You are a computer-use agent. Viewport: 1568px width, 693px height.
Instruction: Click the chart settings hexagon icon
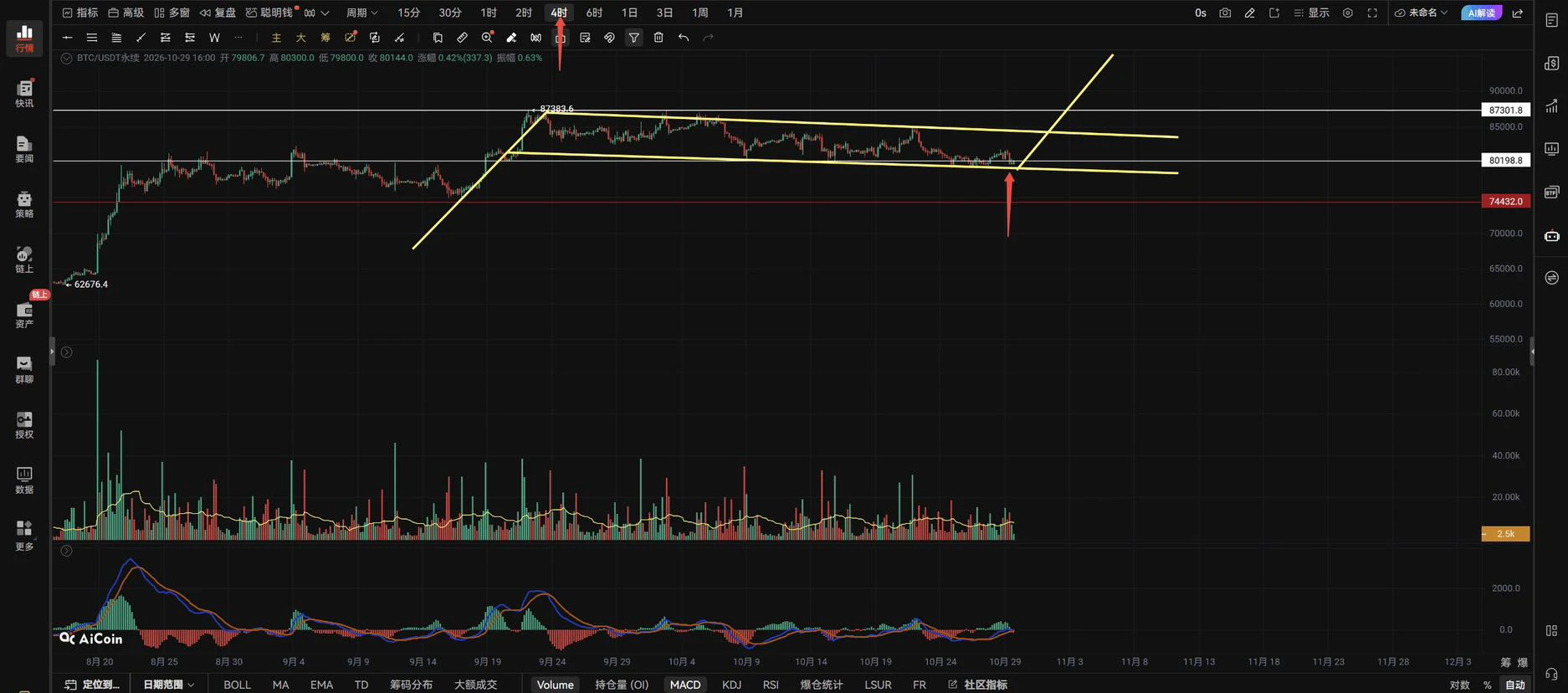click(x=1347, y=13)
